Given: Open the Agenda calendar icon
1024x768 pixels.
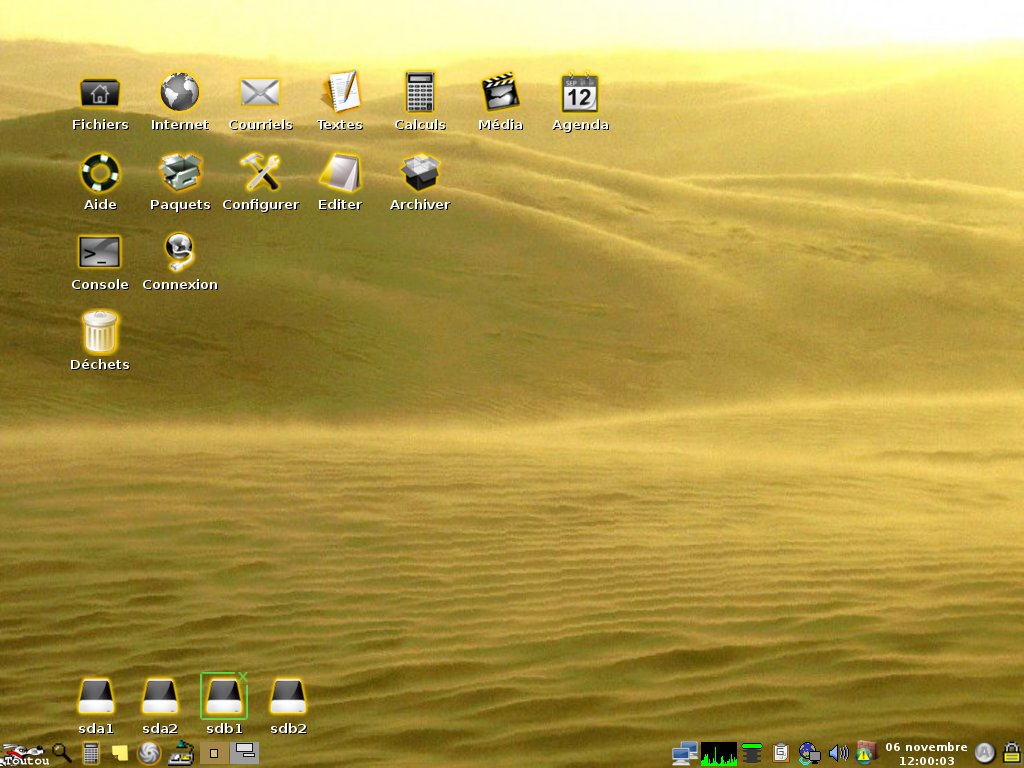Looking at the screenshot, I should coord(580,93).
